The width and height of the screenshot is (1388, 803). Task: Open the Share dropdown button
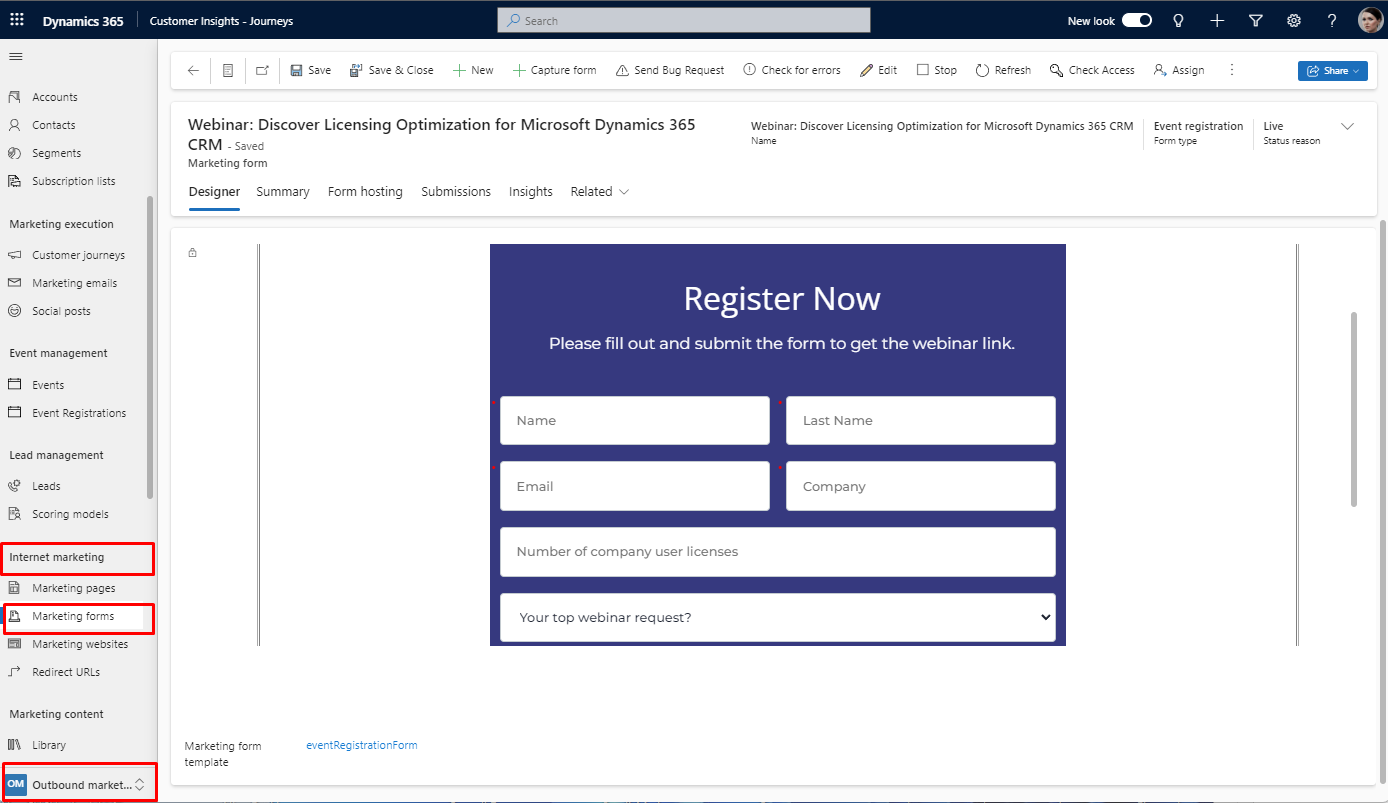[1333, 71]
